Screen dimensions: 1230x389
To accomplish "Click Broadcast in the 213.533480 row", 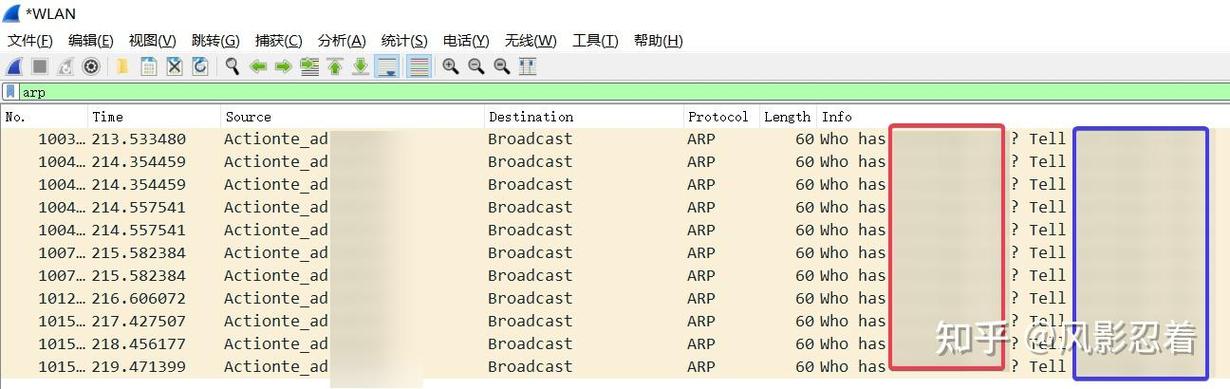I will (530, 139).
